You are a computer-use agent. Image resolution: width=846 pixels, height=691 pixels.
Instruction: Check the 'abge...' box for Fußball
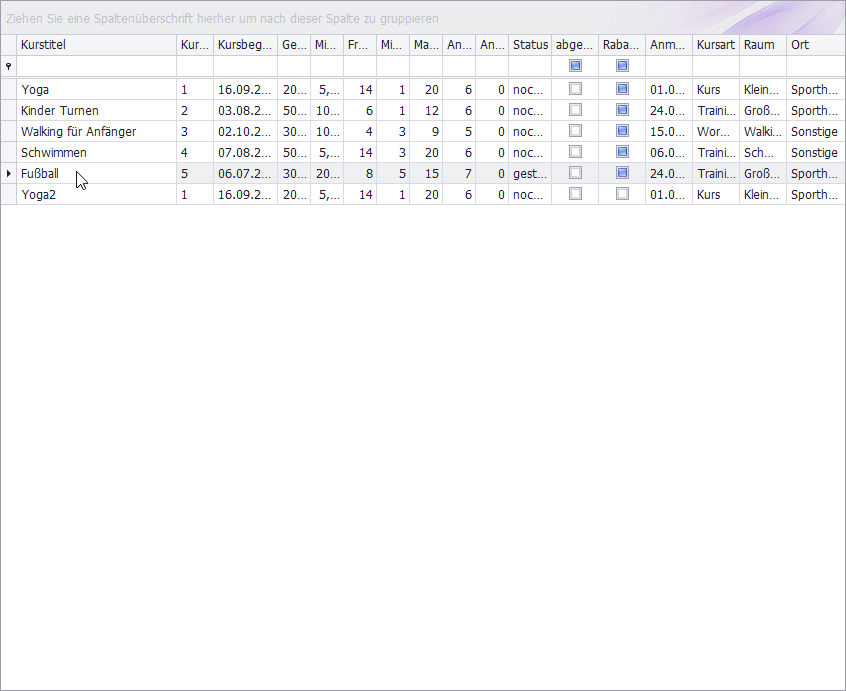coord(575,173)
